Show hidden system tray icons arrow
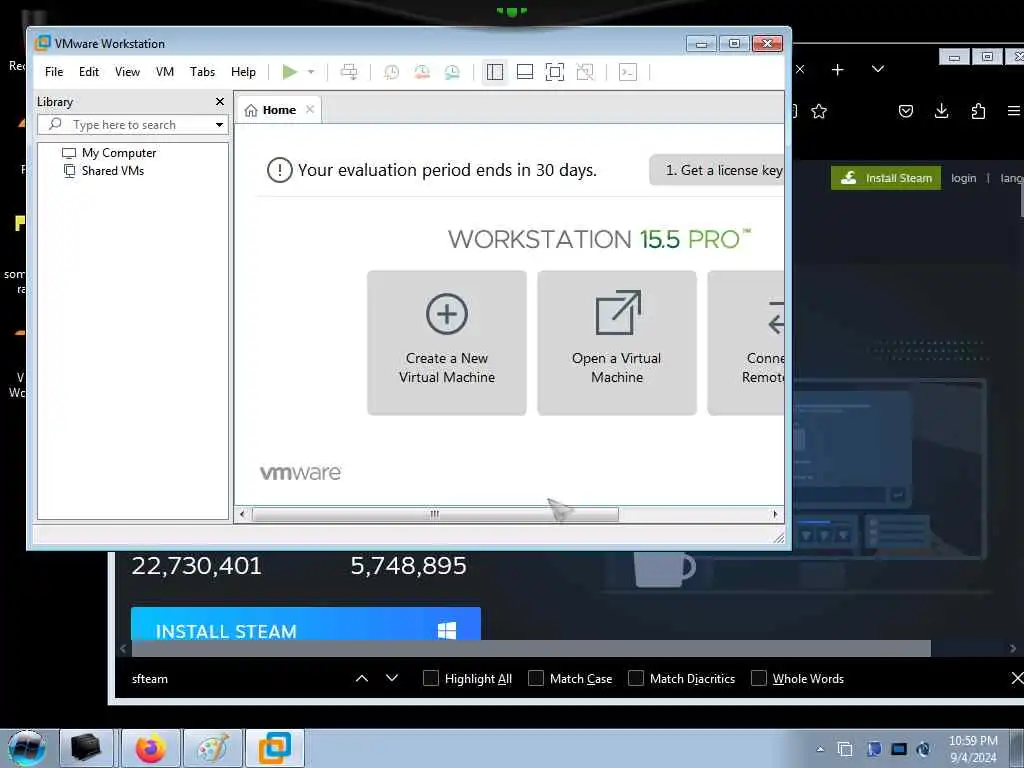This screenshot has width=1024, height=768. [820, 749]
